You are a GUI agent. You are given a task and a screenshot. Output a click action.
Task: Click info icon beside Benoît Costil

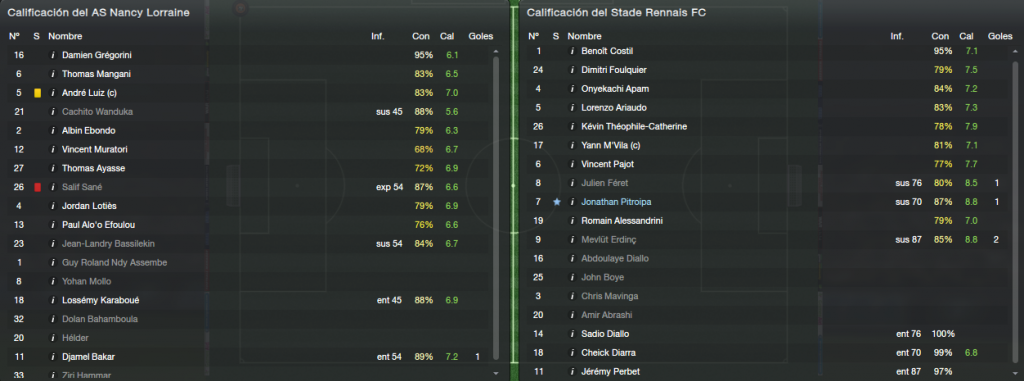[571, 51]
